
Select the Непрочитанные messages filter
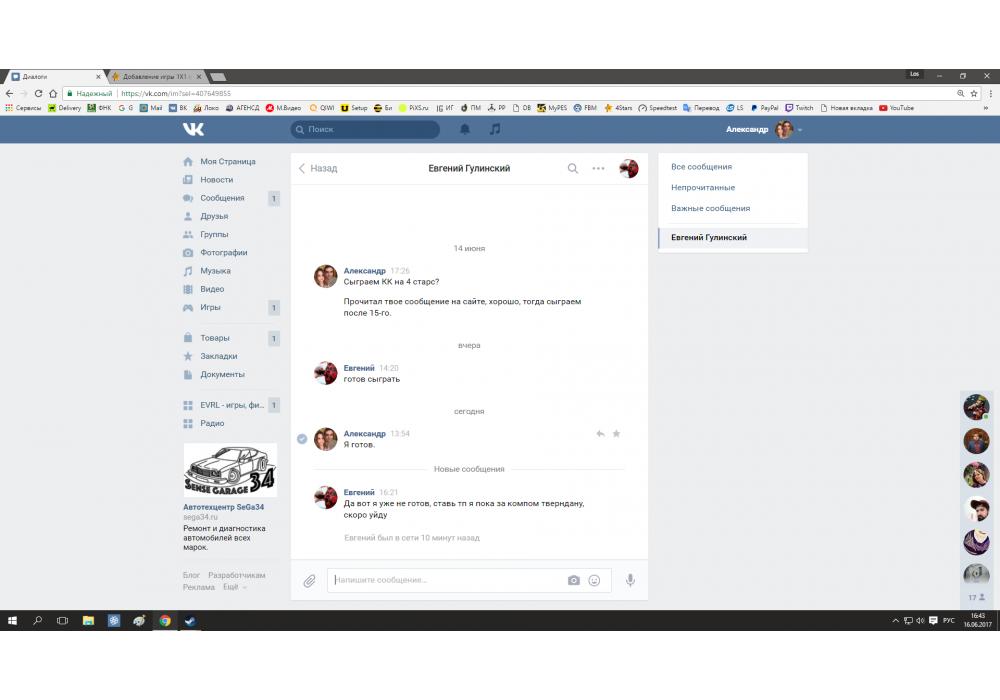[x=703, y=188]
